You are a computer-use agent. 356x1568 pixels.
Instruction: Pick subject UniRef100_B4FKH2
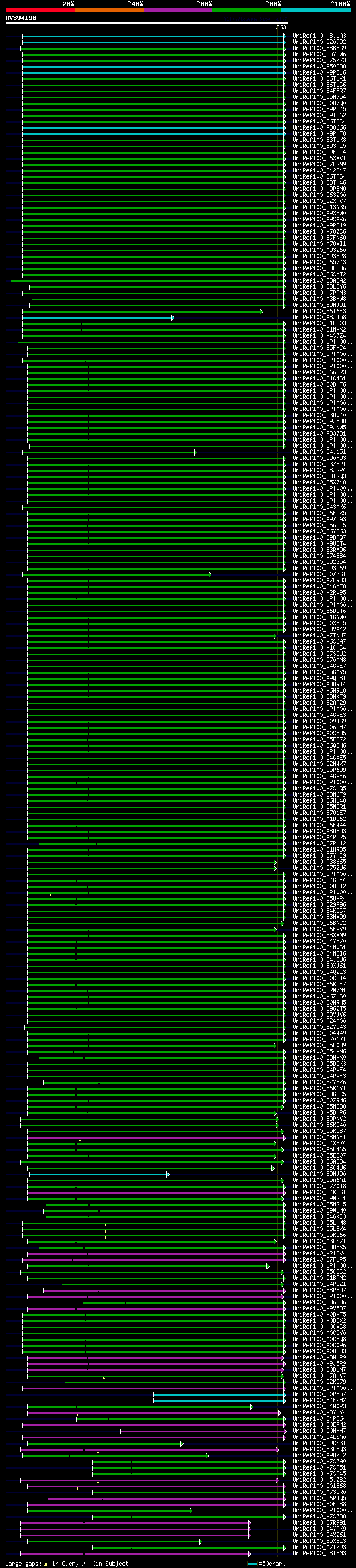click(319, 1400)
